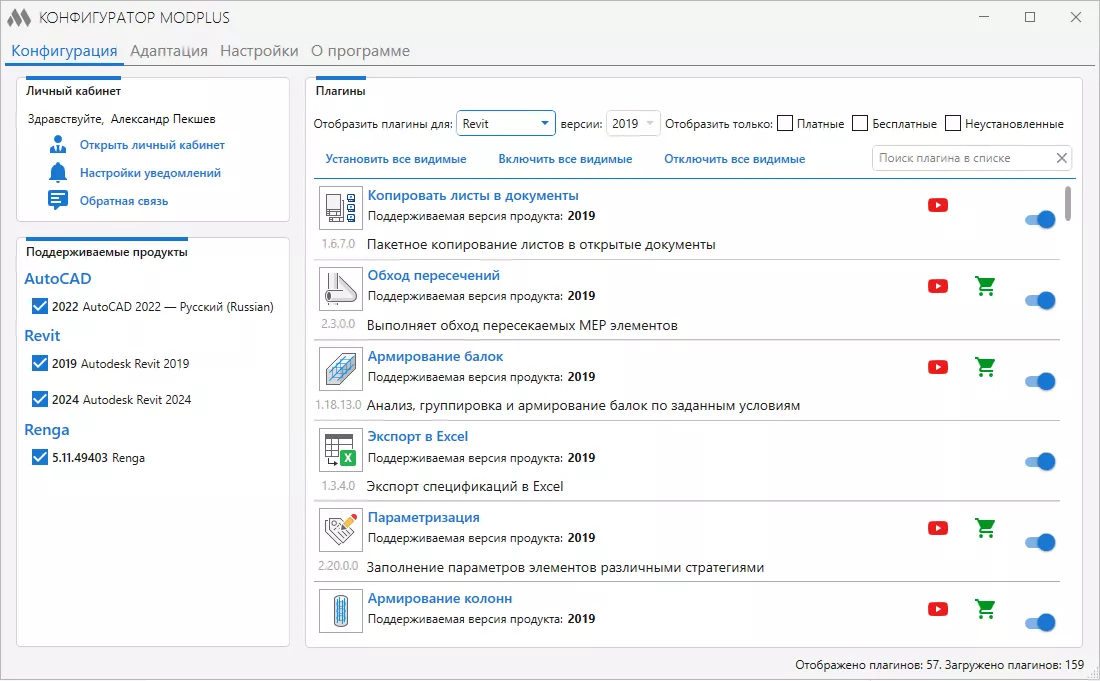This screenshot has height=681, width=1100.
Task: Click the notifications bell icon
Action: [58, 173]
